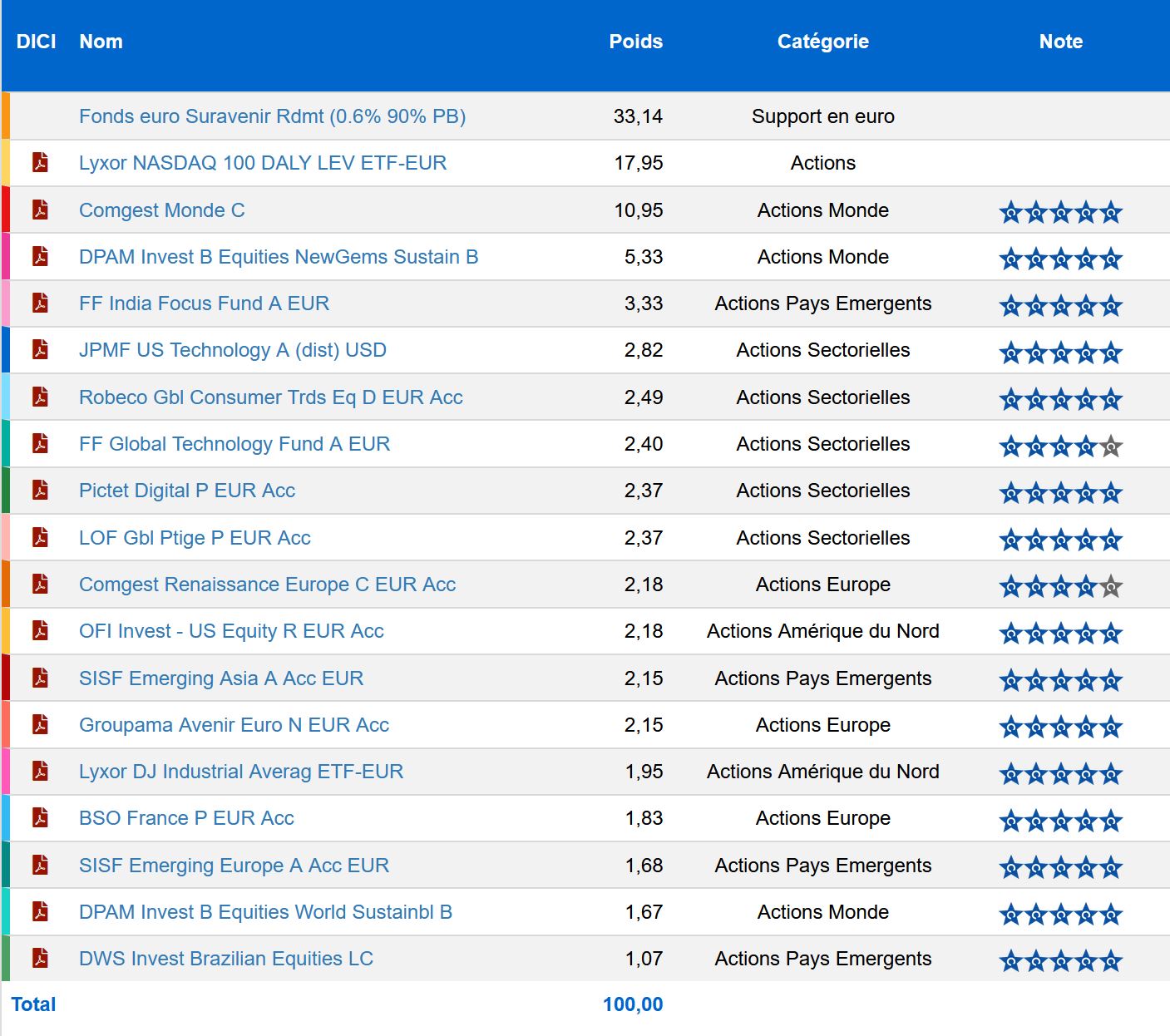Select Actions Amérique du Nord for OFI Invest
This screenshot has height=1036, width=1170.
pos(823,631)
